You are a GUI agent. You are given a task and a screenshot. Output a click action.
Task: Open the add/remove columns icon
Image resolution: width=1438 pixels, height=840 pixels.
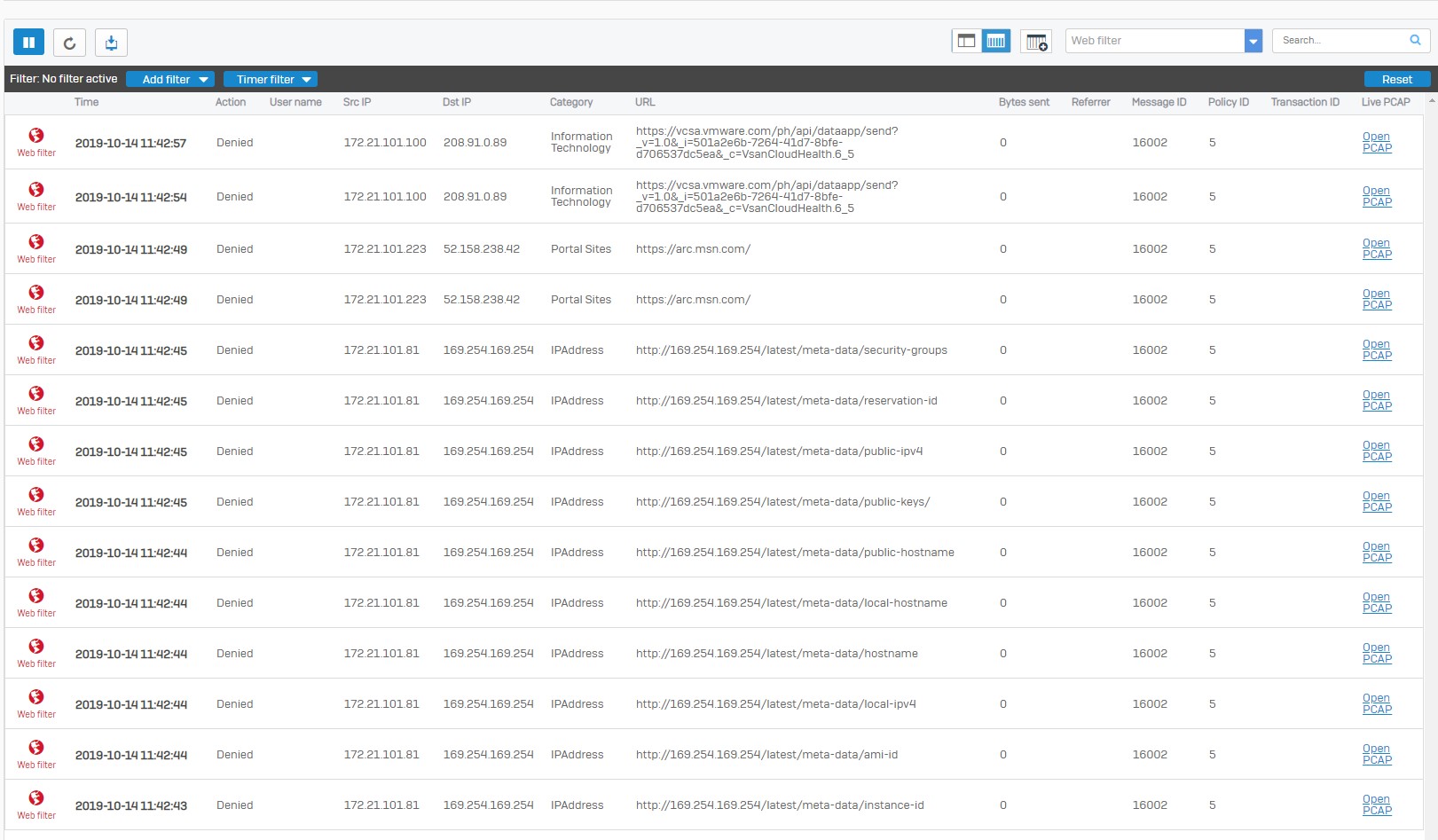pyautogui.click(x=1035, y=41)
